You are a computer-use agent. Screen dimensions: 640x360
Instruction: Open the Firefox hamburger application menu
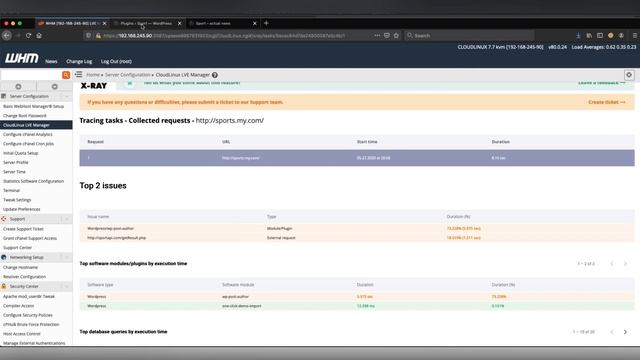pos(635,36)
